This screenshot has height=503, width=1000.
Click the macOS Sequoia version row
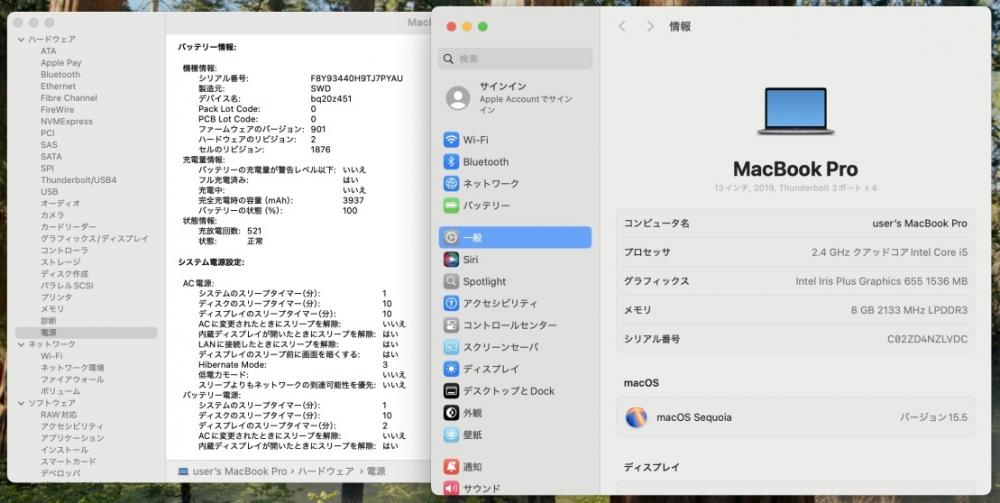[x=795, y=418]
